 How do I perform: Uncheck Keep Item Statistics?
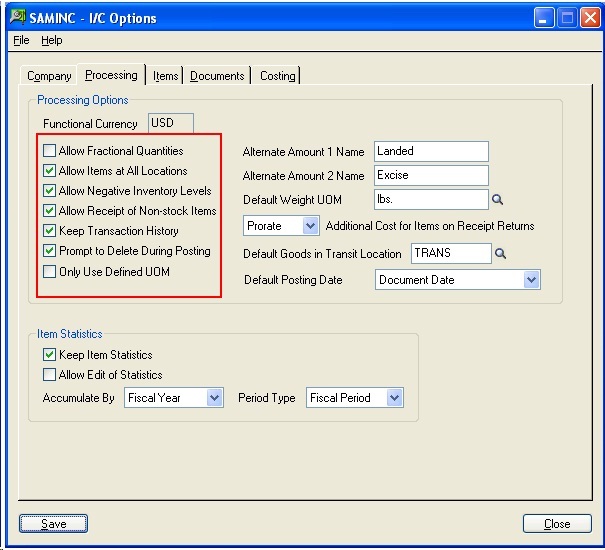[49, 355]
